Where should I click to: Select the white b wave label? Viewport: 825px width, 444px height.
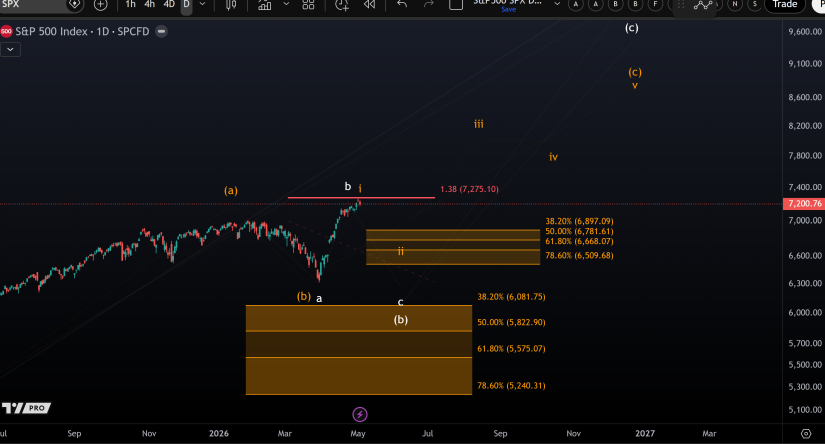coord(348,186)
